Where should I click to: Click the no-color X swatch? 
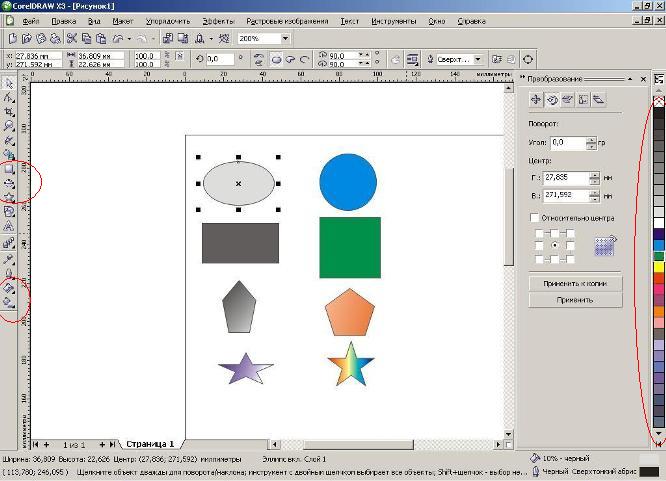[659, 101]
